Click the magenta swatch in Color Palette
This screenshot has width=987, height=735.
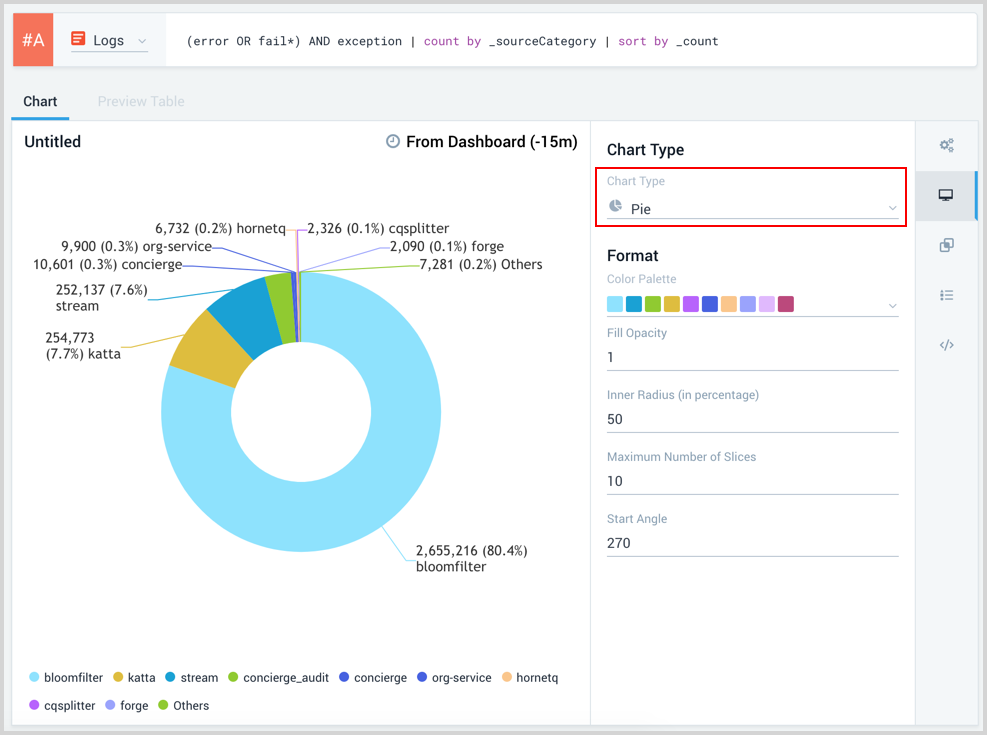786,304
